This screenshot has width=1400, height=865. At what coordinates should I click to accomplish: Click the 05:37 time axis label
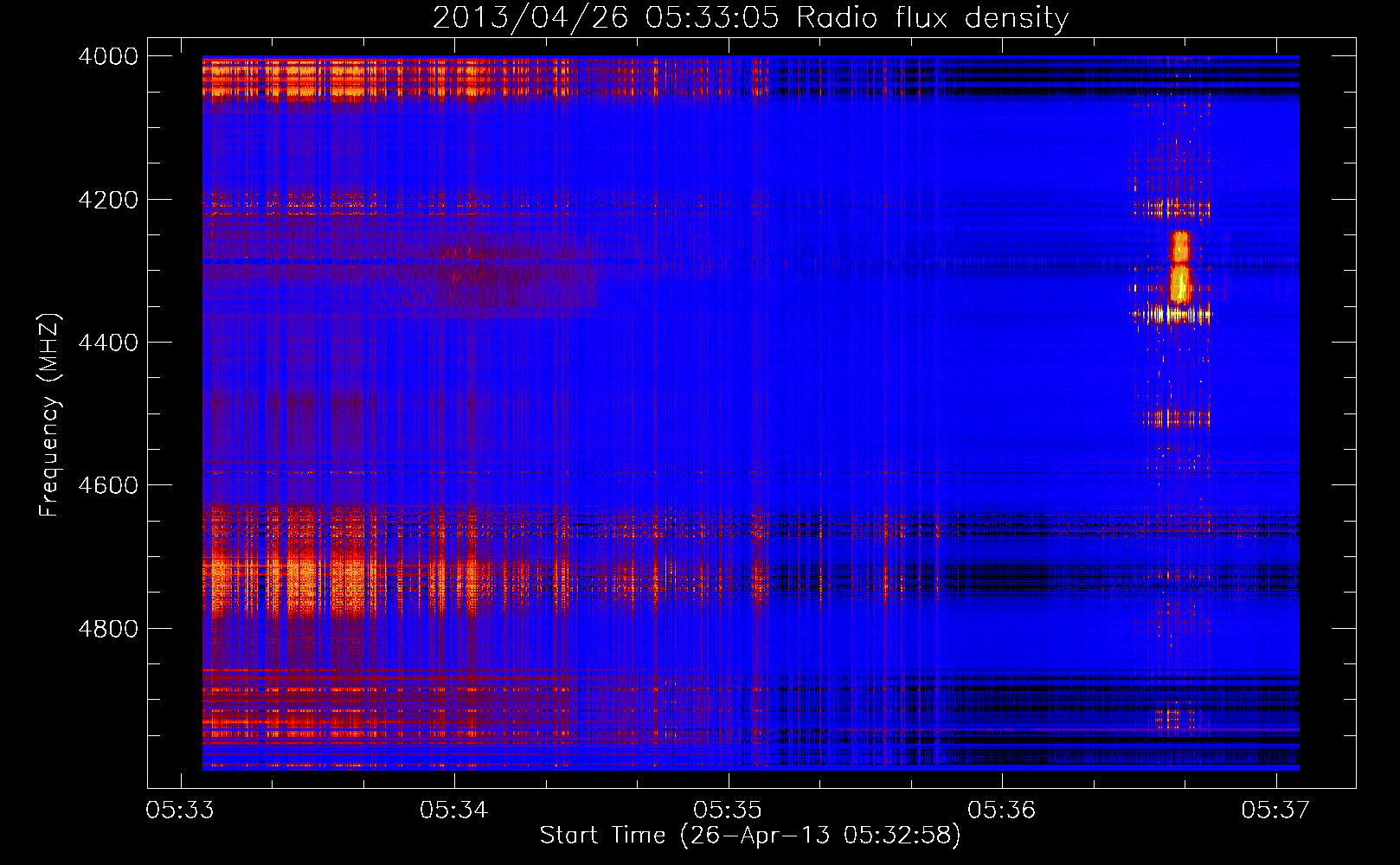pos(1275,810)
